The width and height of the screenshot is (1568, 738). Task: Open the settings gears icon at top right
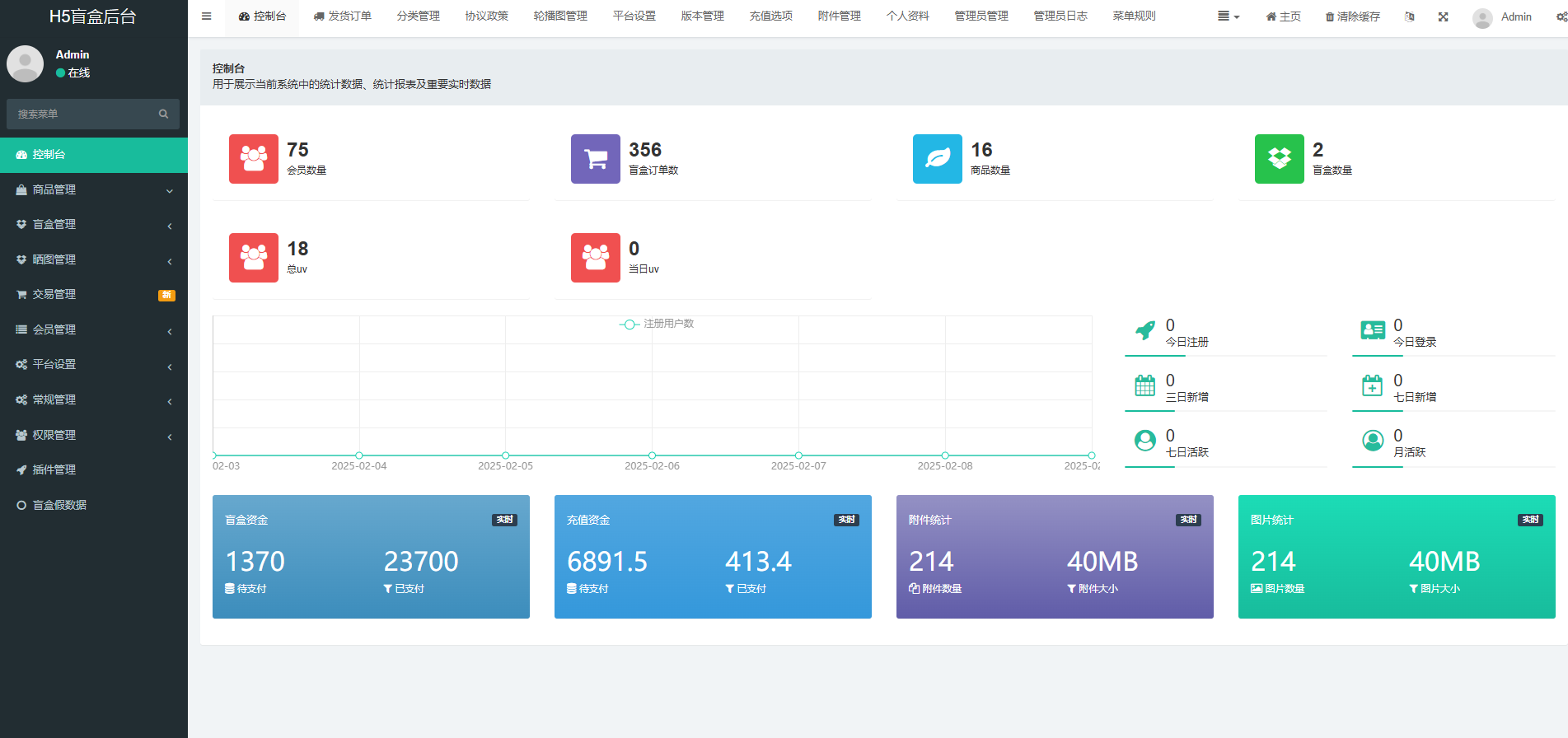1561,16
